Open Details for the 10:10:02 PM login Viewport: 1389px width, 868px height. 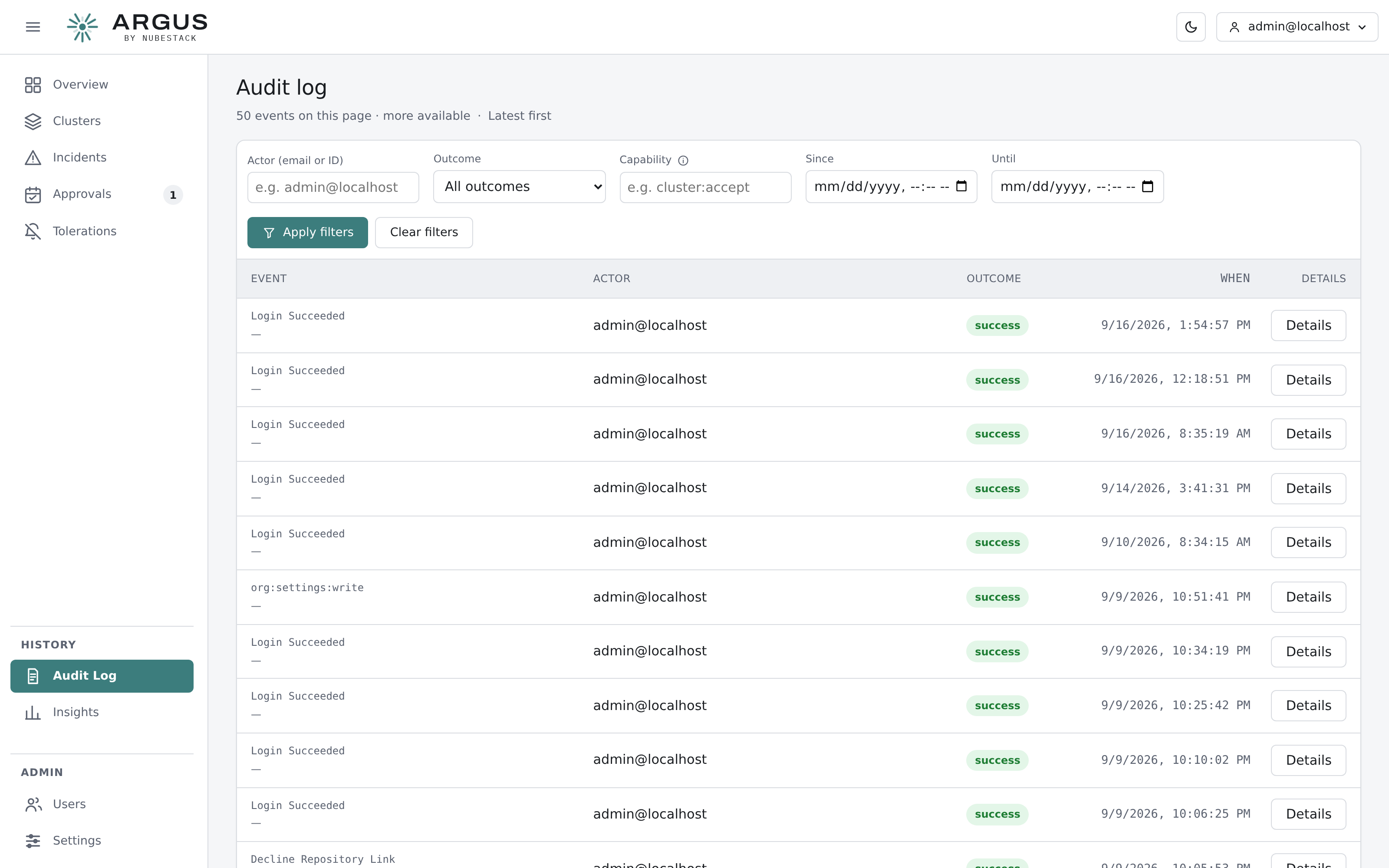[x=1308, y=760]
